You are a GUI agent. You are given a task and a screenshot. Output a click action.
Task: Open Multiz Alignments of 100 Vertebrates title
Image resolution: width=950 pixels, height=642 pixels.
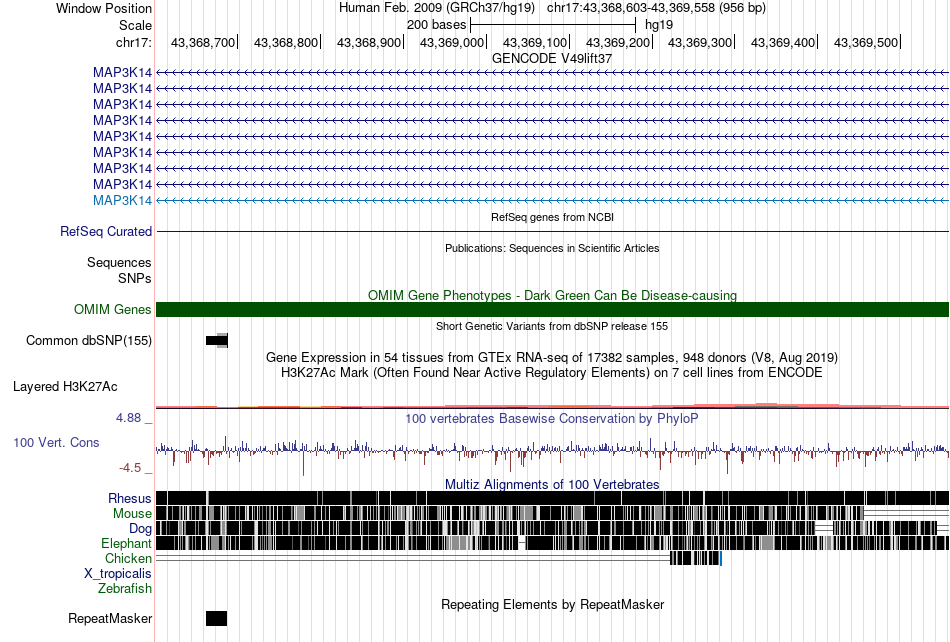click(x=552, y=485)
